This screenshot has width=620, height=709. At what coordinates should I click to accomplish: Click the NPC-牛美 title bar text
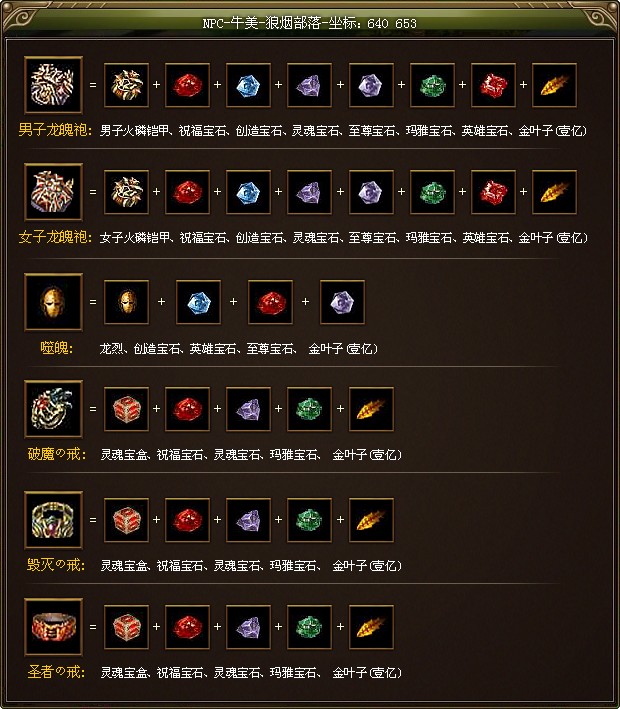pyautogui.click(x=310, y=23)
